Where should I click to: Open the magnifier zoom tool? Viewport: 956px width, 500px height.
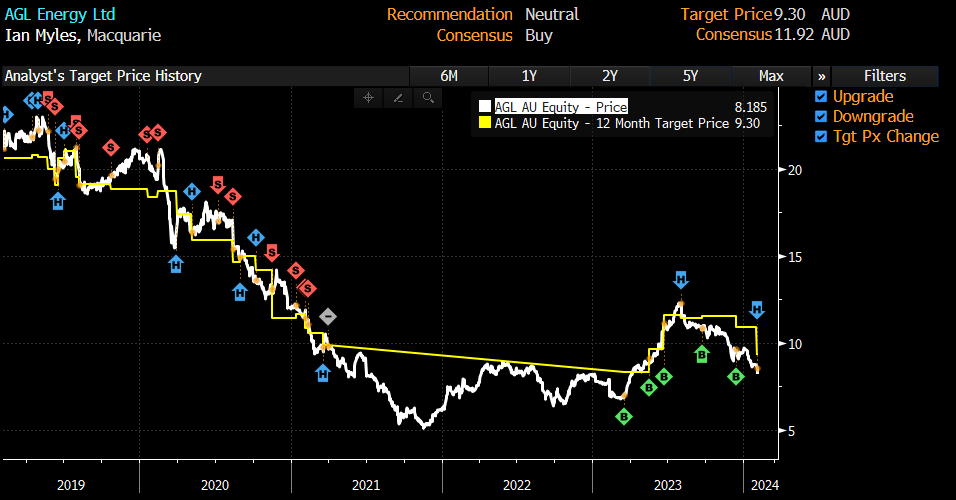point(428,98)
